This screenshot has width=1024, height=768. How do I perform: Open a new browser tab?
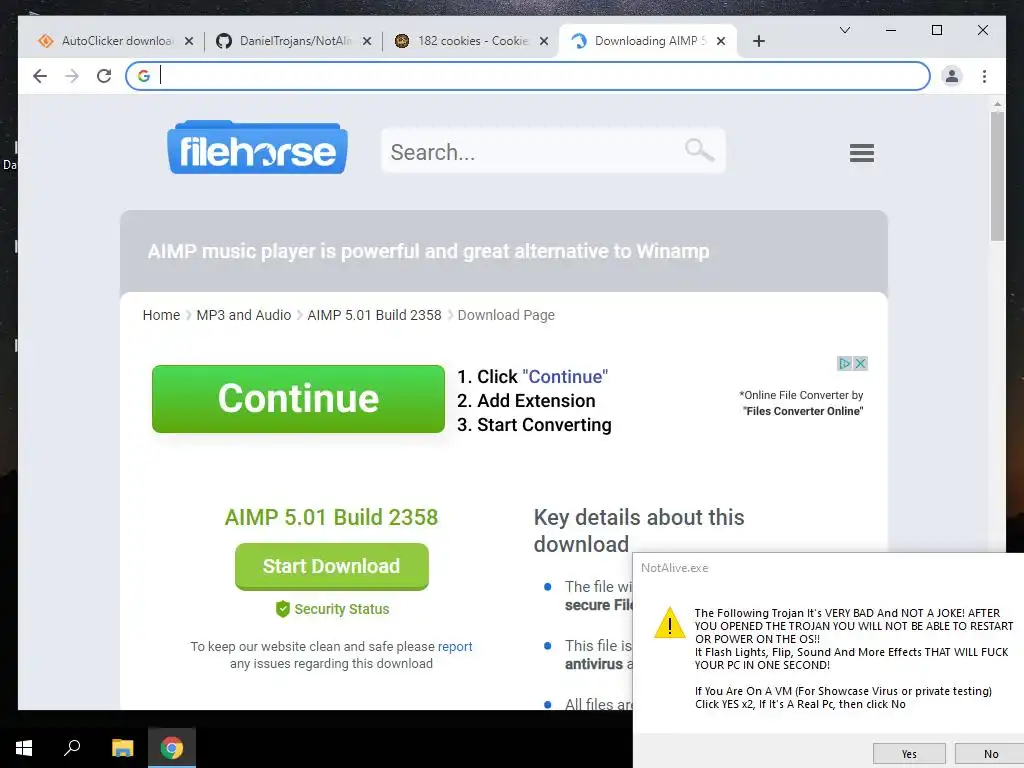[x=758, y=41]
